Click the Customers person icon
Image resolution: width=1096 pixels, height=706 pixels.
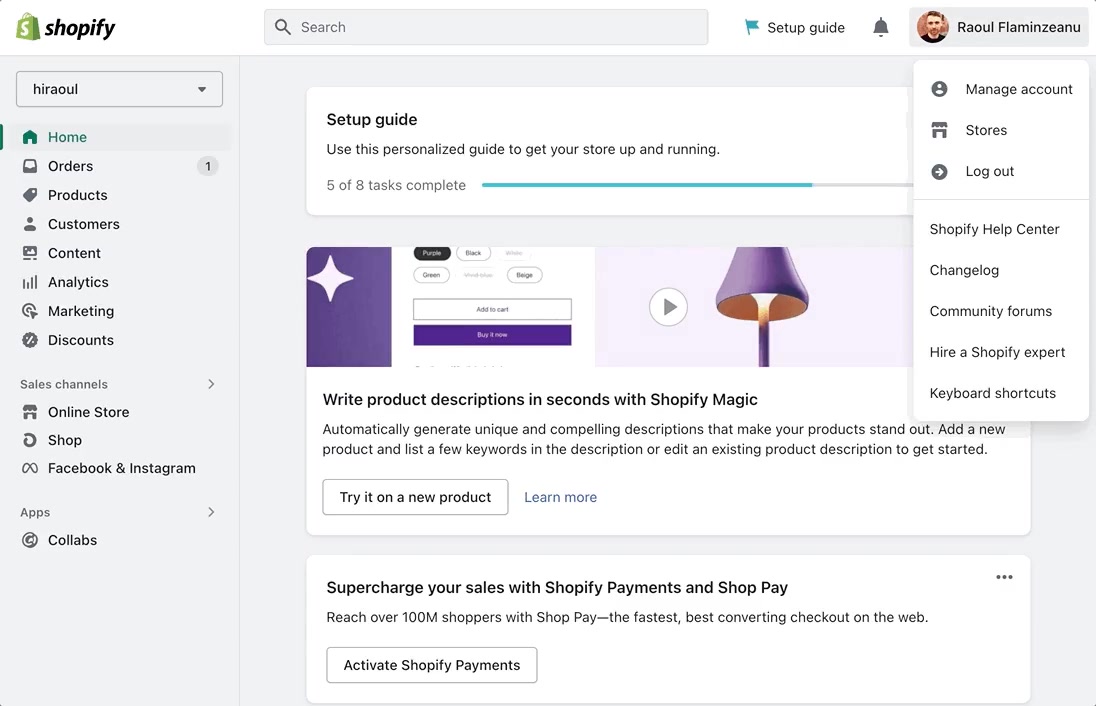tap(30, 224)
